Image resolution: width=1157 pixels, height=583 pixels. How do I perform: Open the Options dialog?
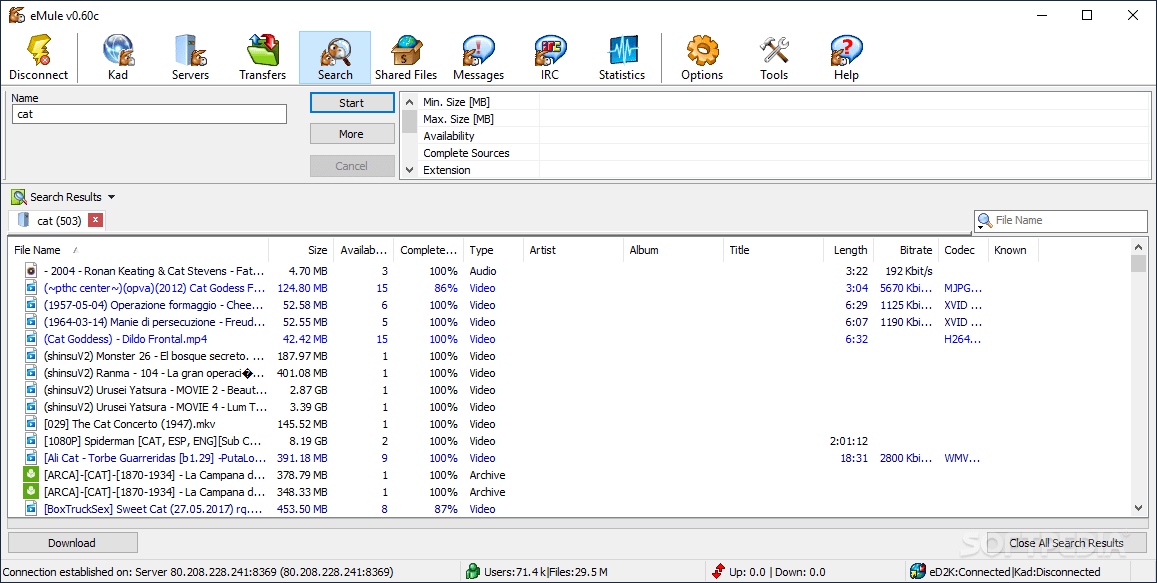[702, 58]
